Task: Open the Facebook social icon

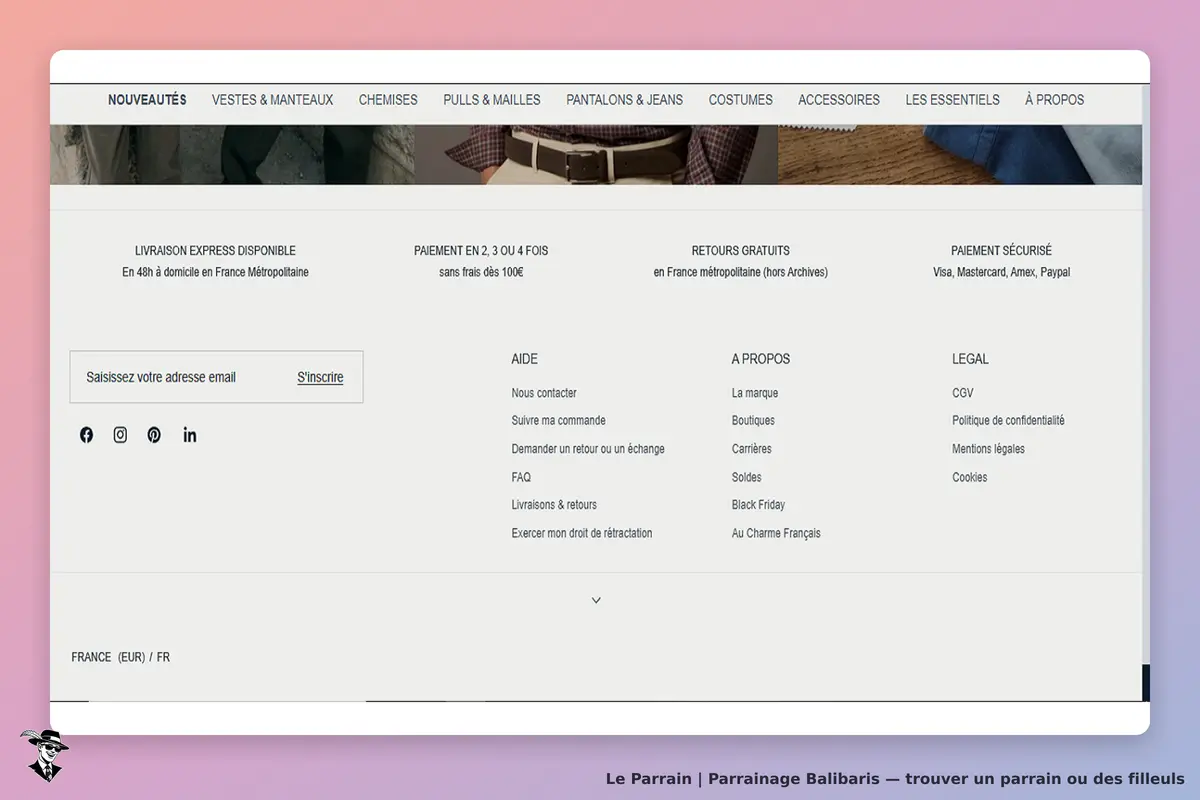Action: (86, 435)
